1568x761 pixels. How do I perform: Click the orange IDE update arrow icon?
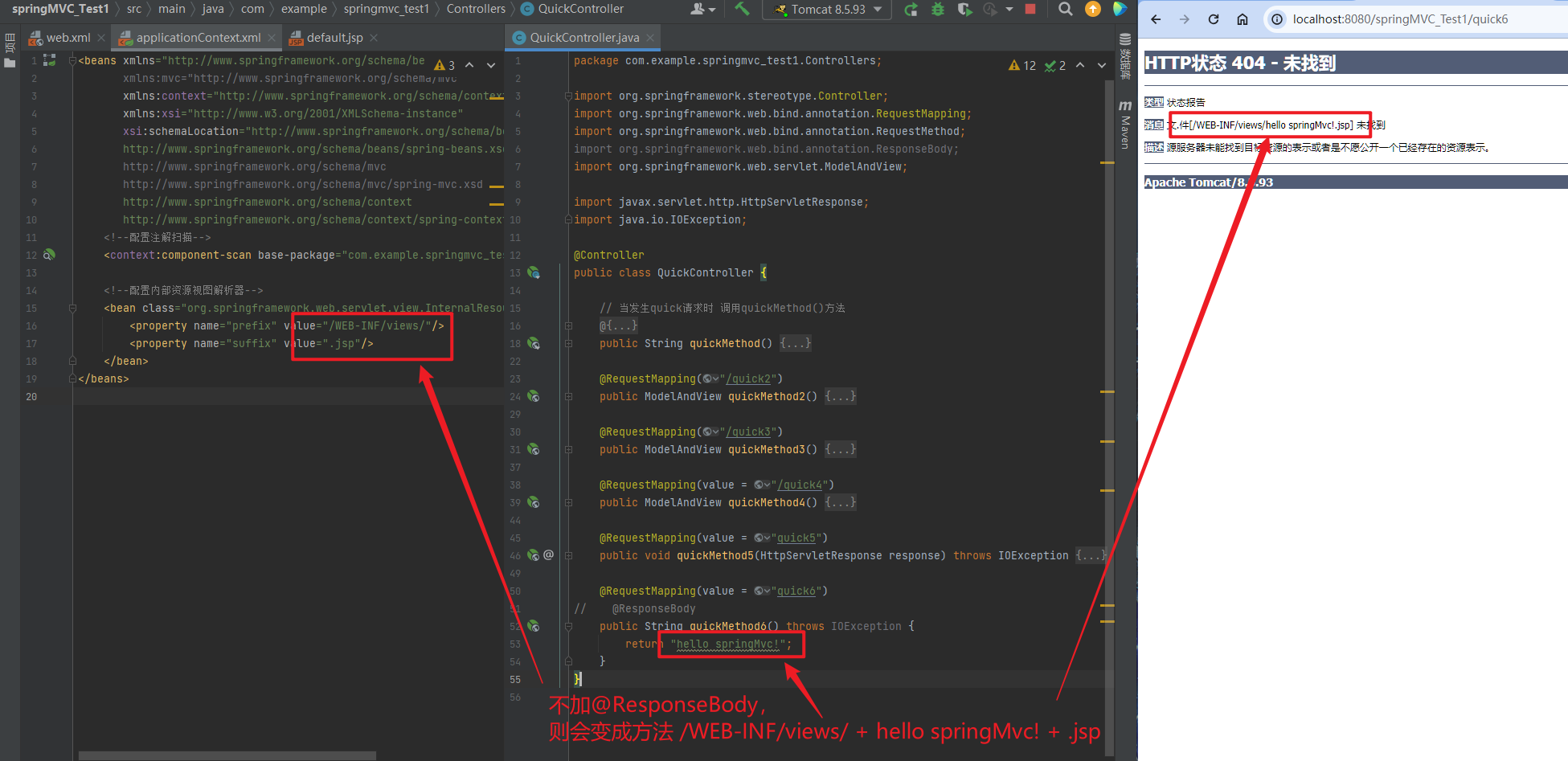coord(1092,10)
